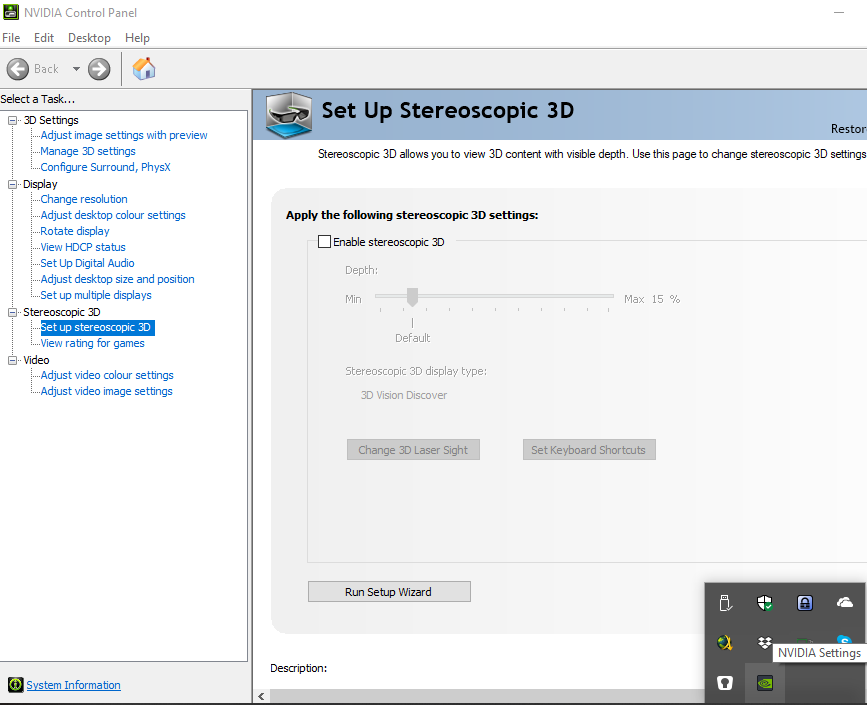Open the System Information link
Viewport: 867px width, 705px height.
pos(74,685)
